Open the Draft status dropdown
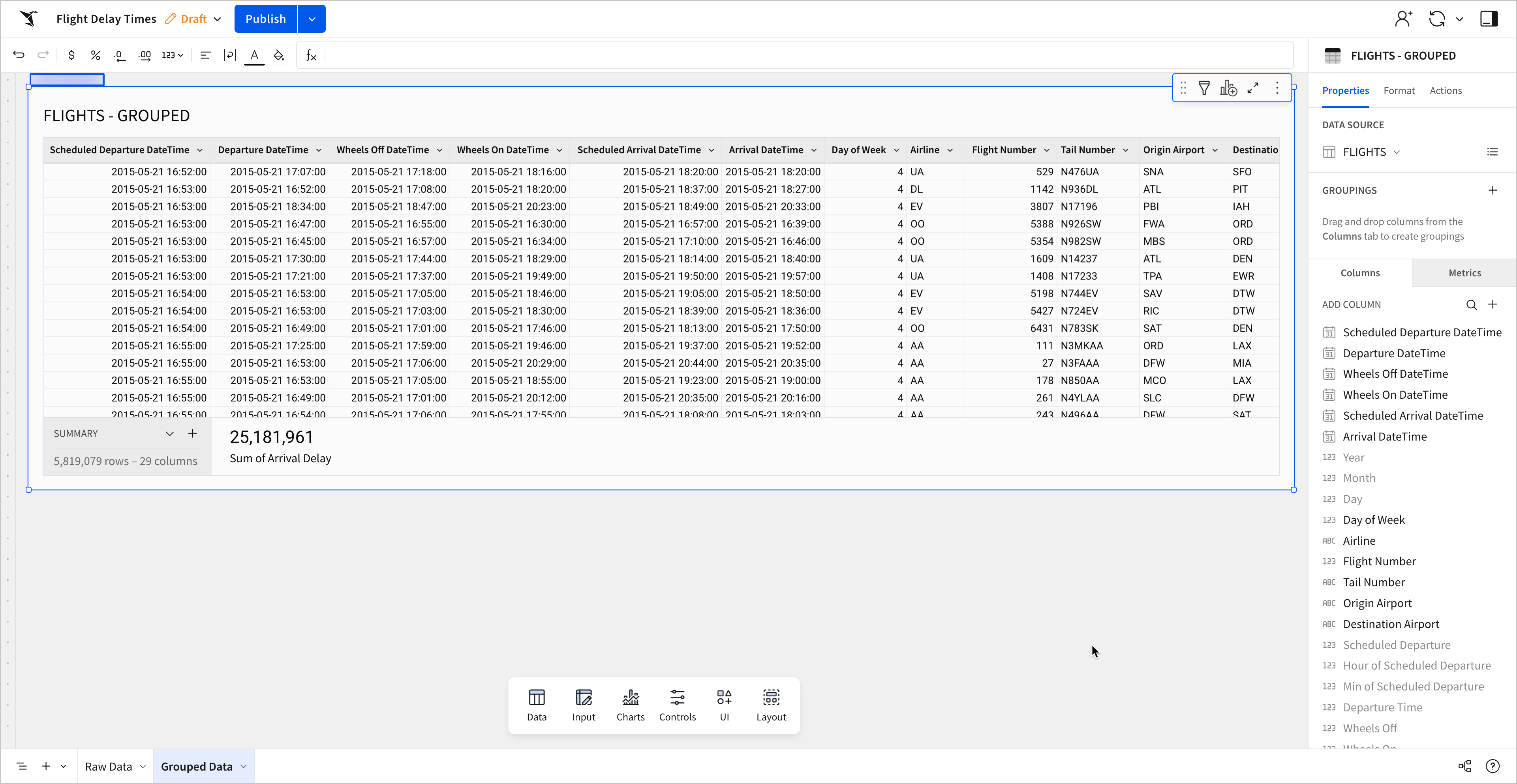The width and height of the screenshot is (1517, 784). coord(217,19)
